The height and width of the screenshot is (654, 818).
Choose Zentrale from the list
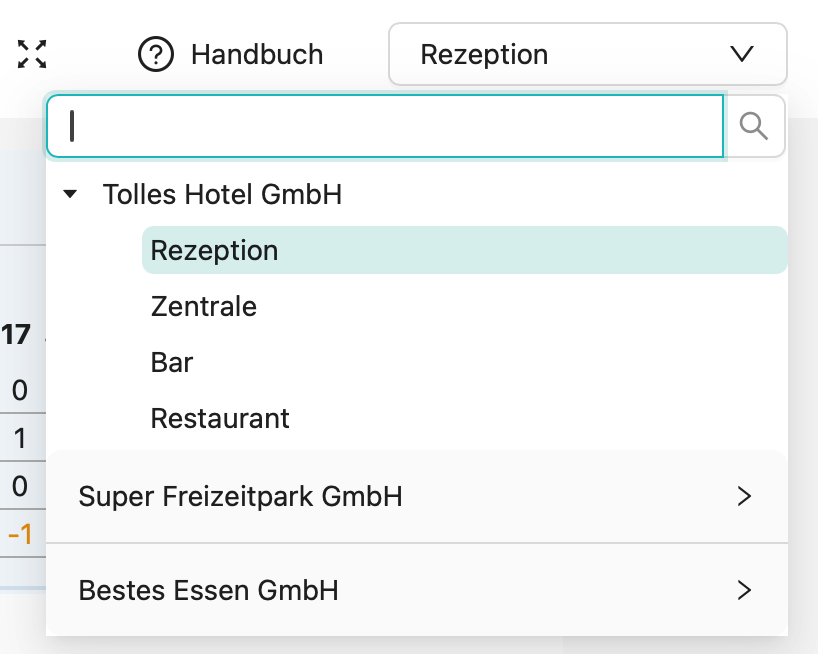204,306
